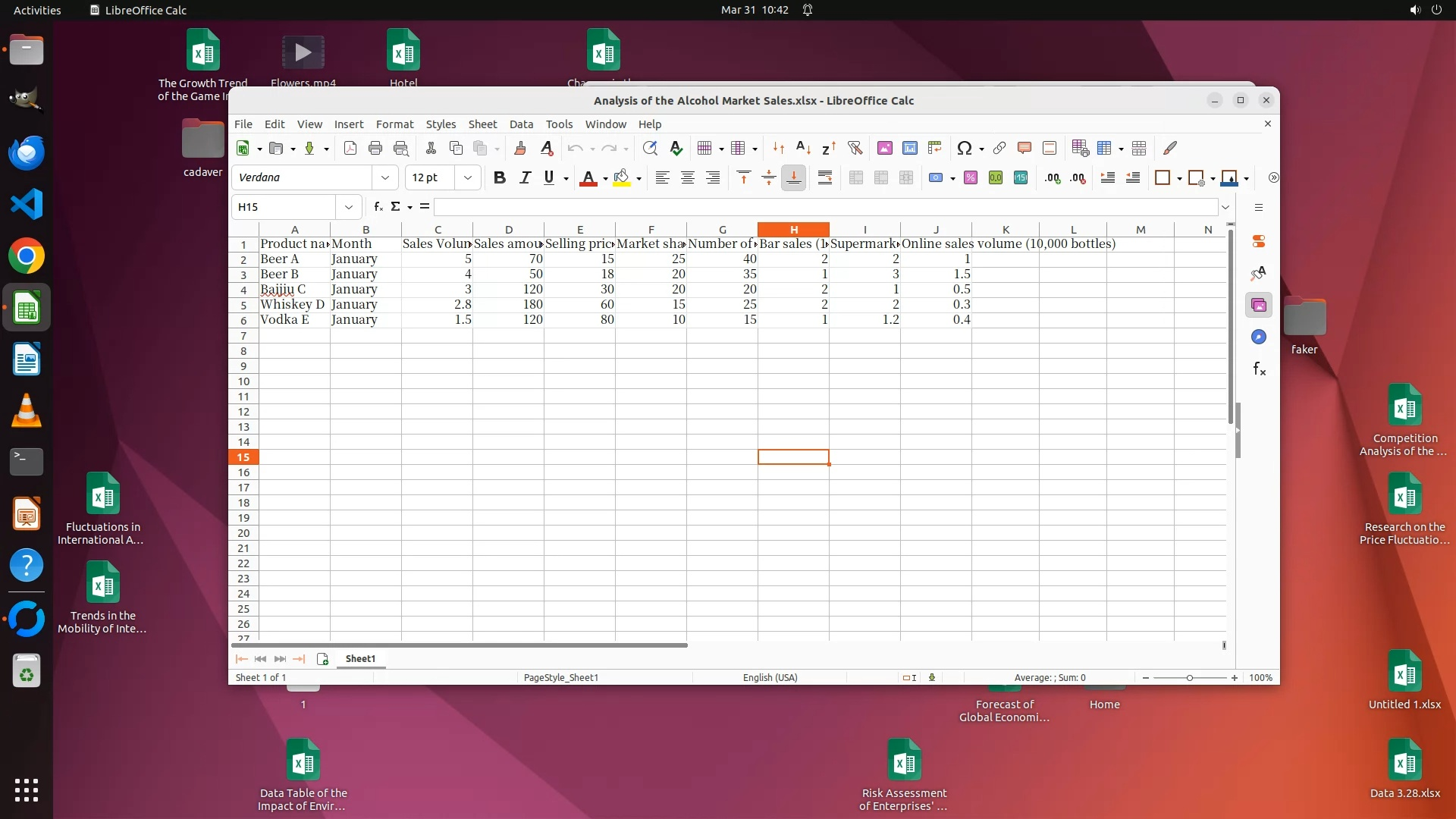1456x819 pixels.
Task: Click the formula input line
Action: pos(825,206)
